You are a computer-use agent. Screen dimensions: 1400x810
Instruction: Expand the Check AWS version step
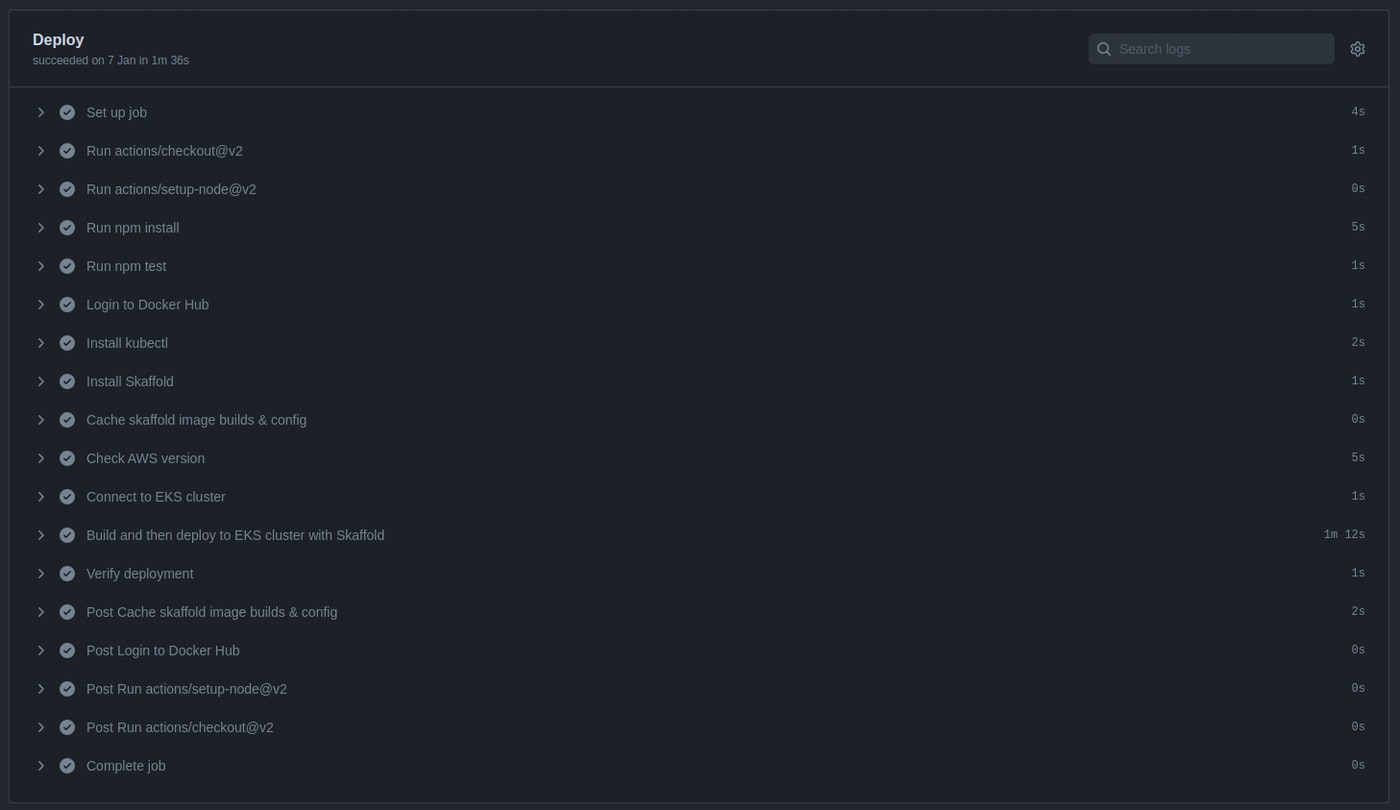pos(41,458)
